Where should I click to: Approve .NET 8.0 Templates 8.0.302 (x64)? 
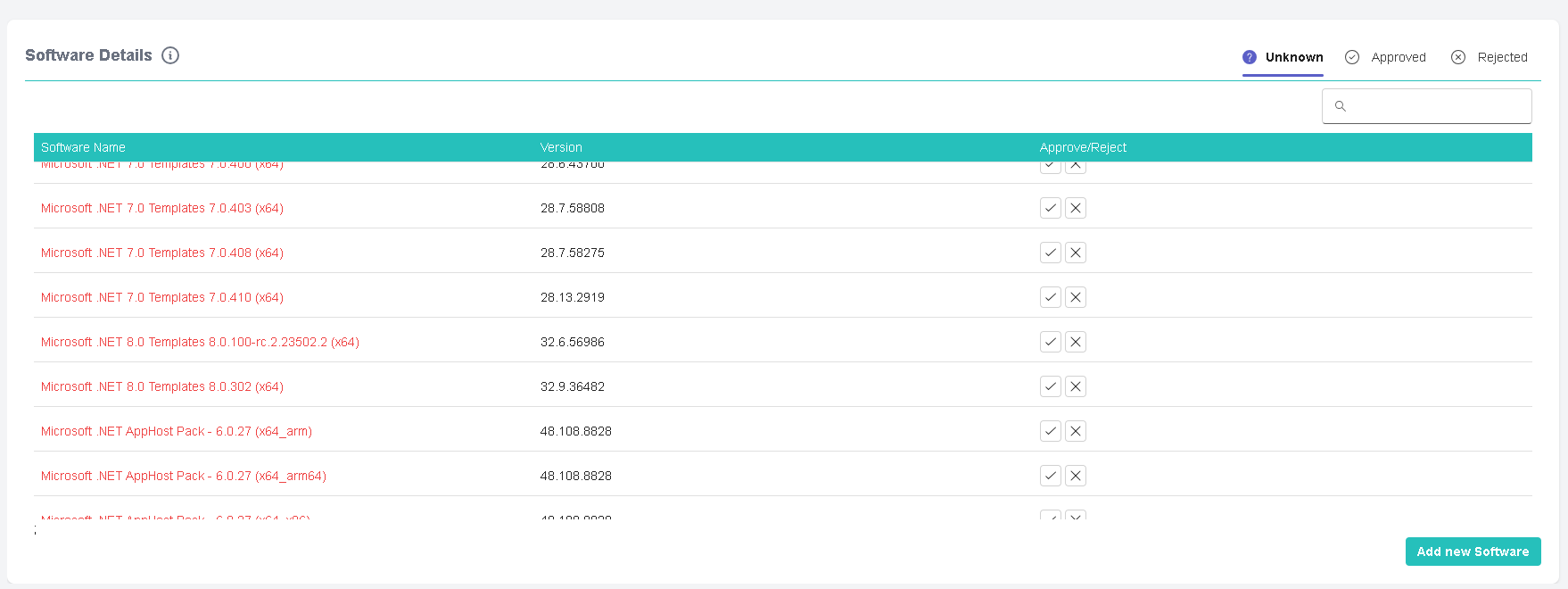1051,386
